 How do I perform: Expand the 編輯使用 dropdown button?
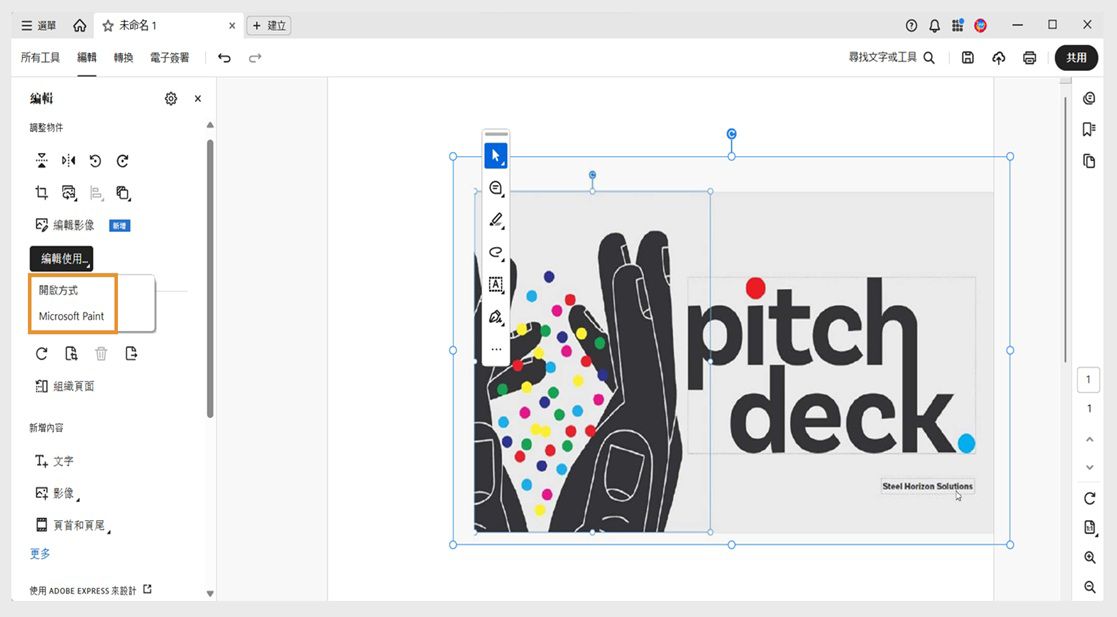coord(61,259)
